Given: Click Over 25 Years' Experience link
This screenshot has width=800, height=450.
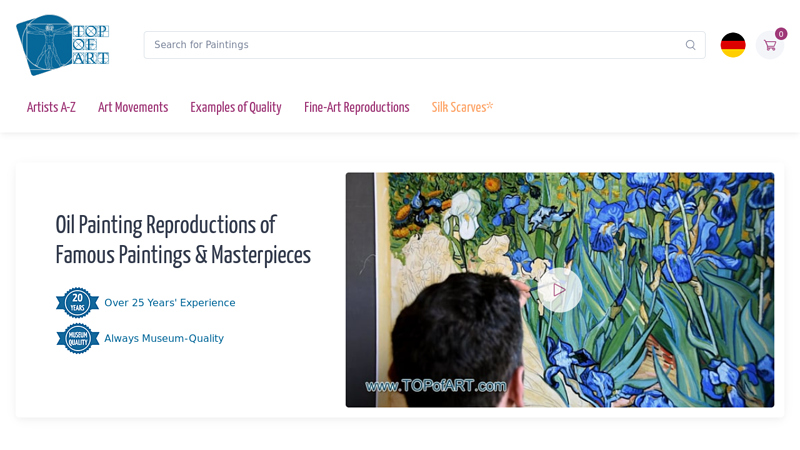Looking at the screenshot, I should tap(170, 303).
